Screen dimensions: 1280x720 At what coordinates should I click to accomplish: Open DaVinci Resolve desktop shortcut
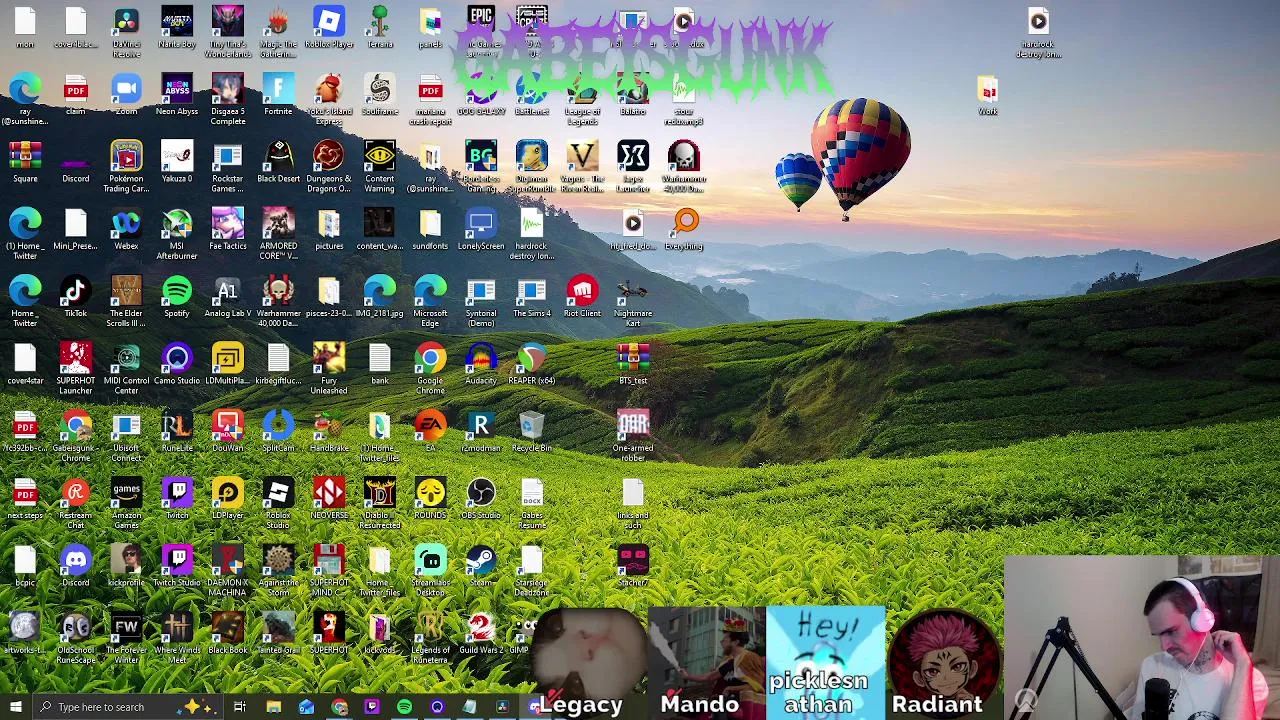126,32
